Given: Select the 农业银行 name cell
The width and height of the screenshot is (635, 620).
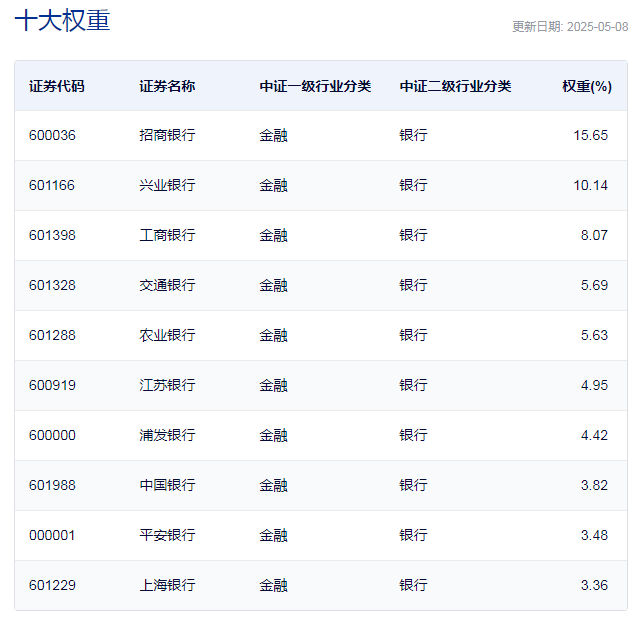Looking at the screenshot, I should 167,335.
